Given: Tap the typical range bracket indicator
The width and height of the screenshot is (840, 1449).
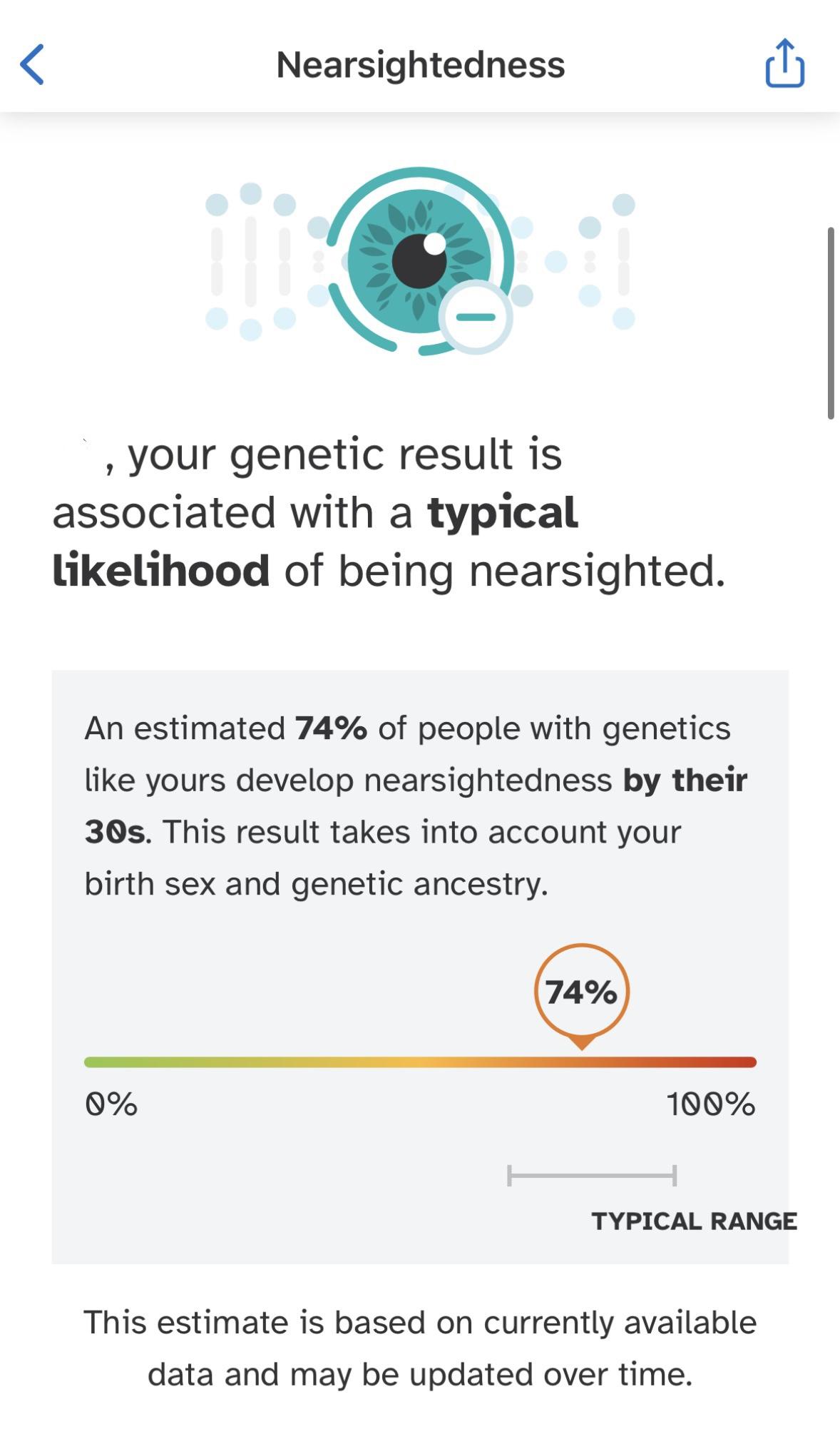Looking at the screenshot, I should tap(591, 1175).
